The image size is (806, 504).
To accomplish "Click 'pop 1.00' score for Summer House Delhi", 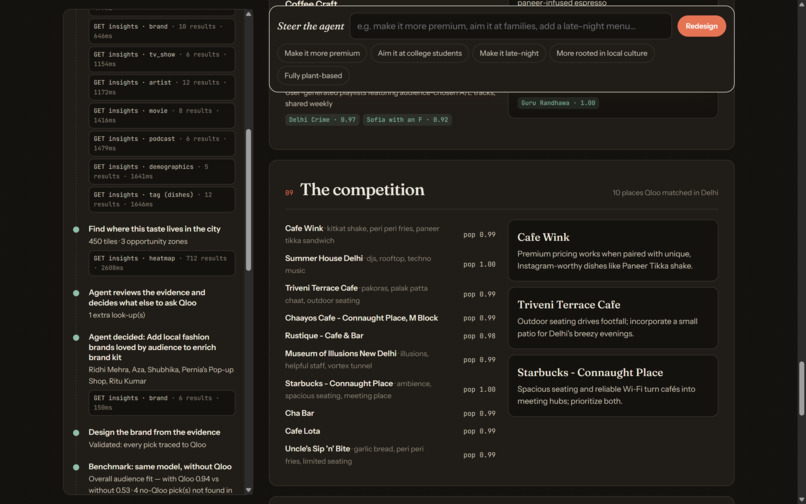I will (479, 264).
